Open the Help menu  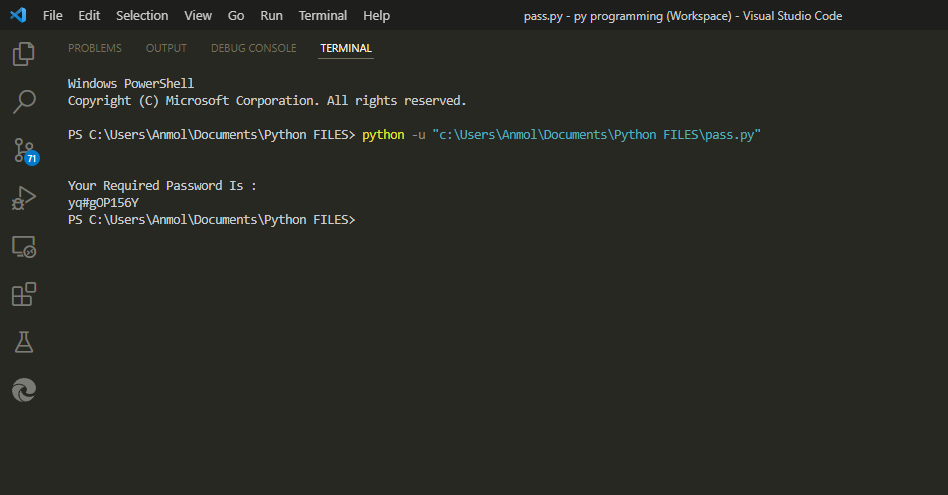coord(376,16)
